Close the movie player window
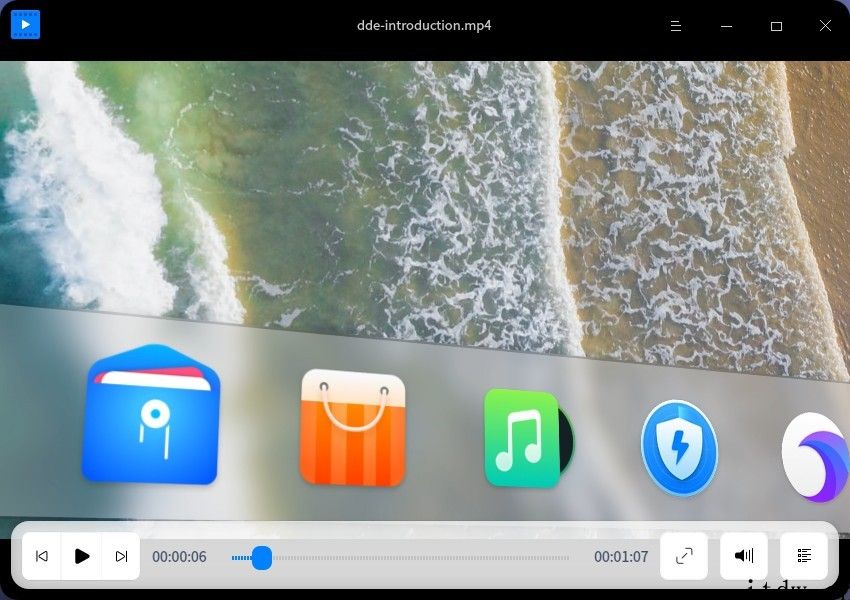850x600 pixels. (x=825, y=25)
